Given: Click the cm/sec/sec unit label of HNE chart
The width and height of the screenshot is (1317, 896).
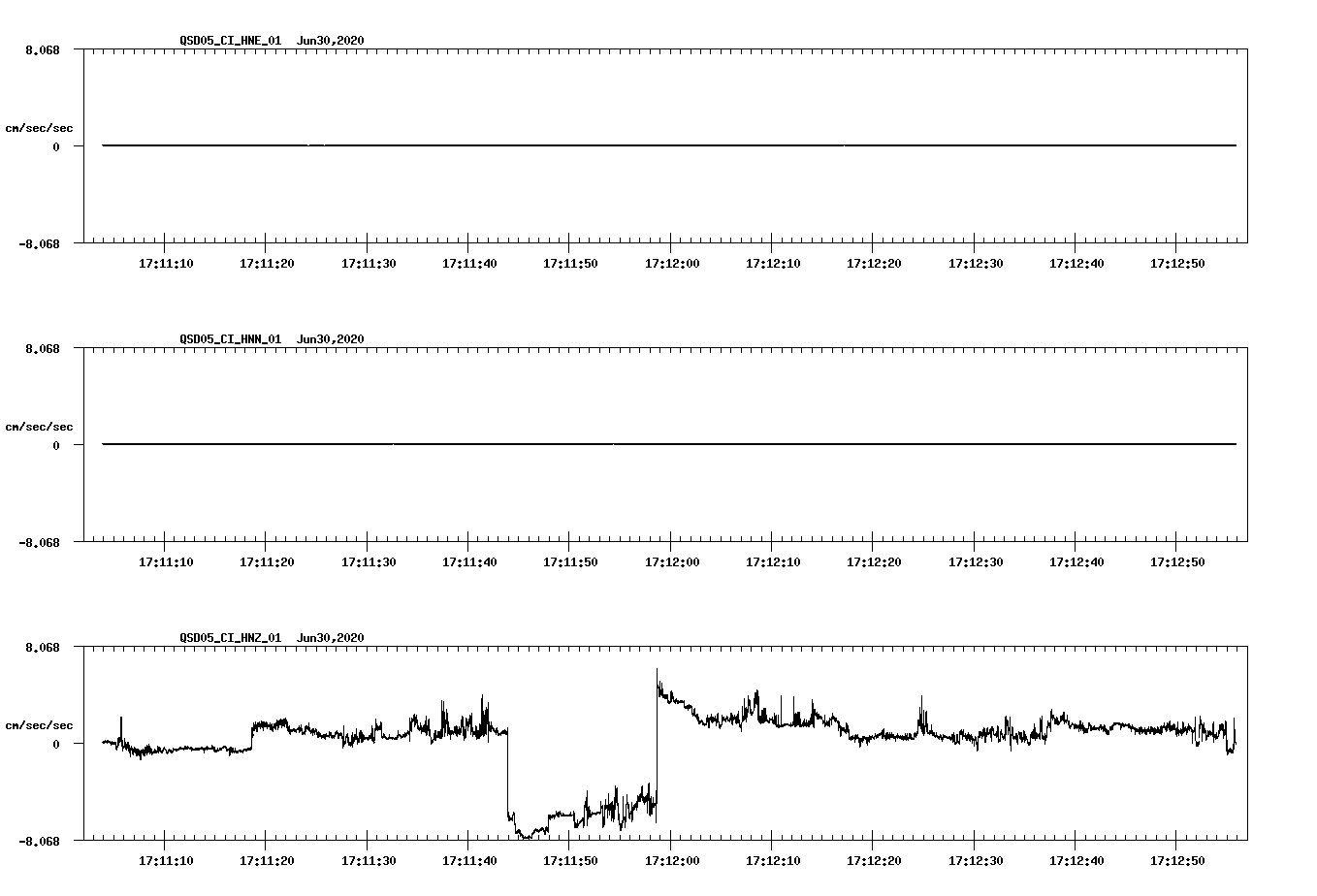Looking at the screenshot, I should coord(39,128).
